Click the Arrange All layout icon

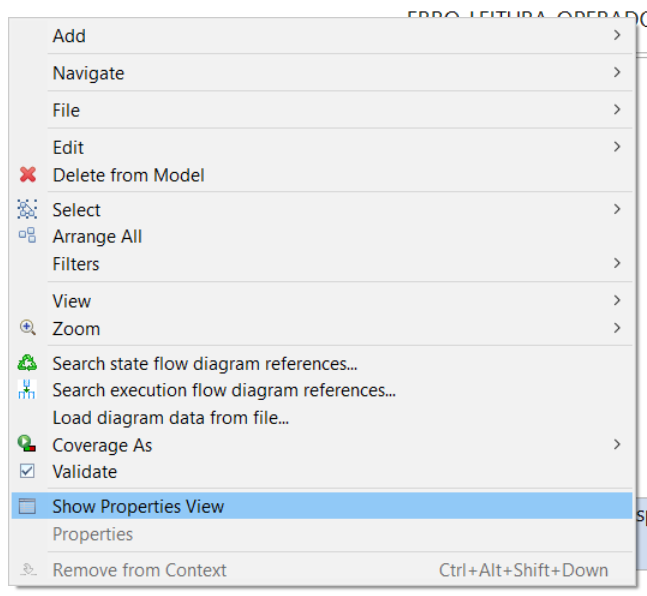28,237
